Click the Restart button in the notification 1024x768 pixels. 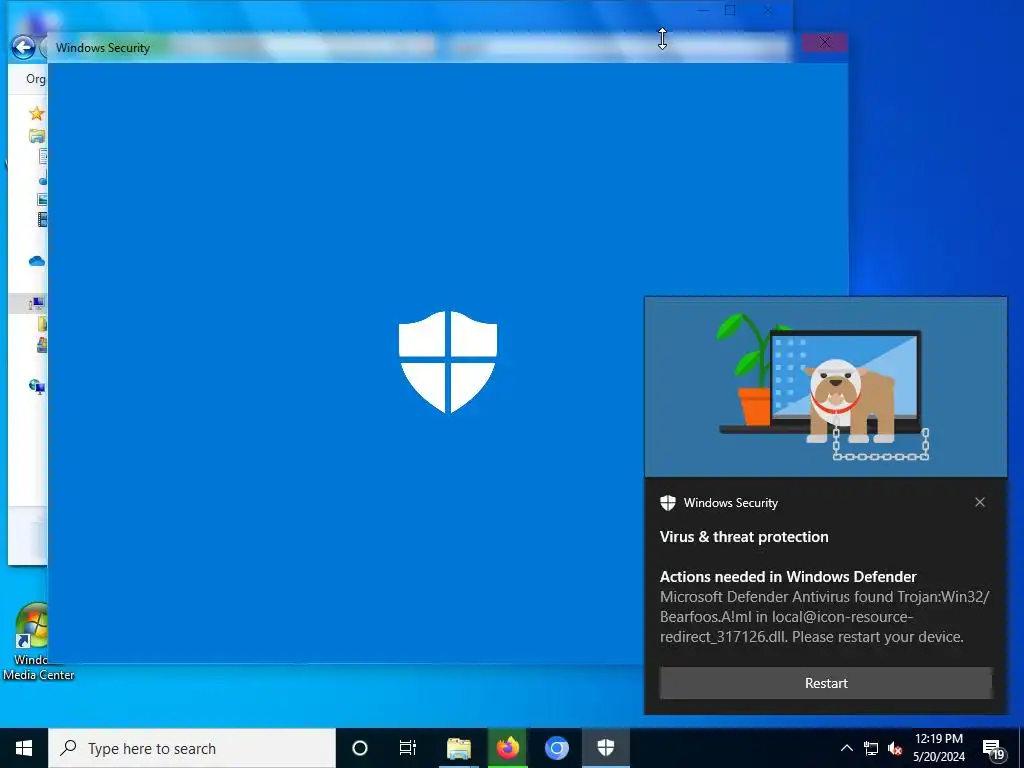pyautogui.click(x=825, y=683)
